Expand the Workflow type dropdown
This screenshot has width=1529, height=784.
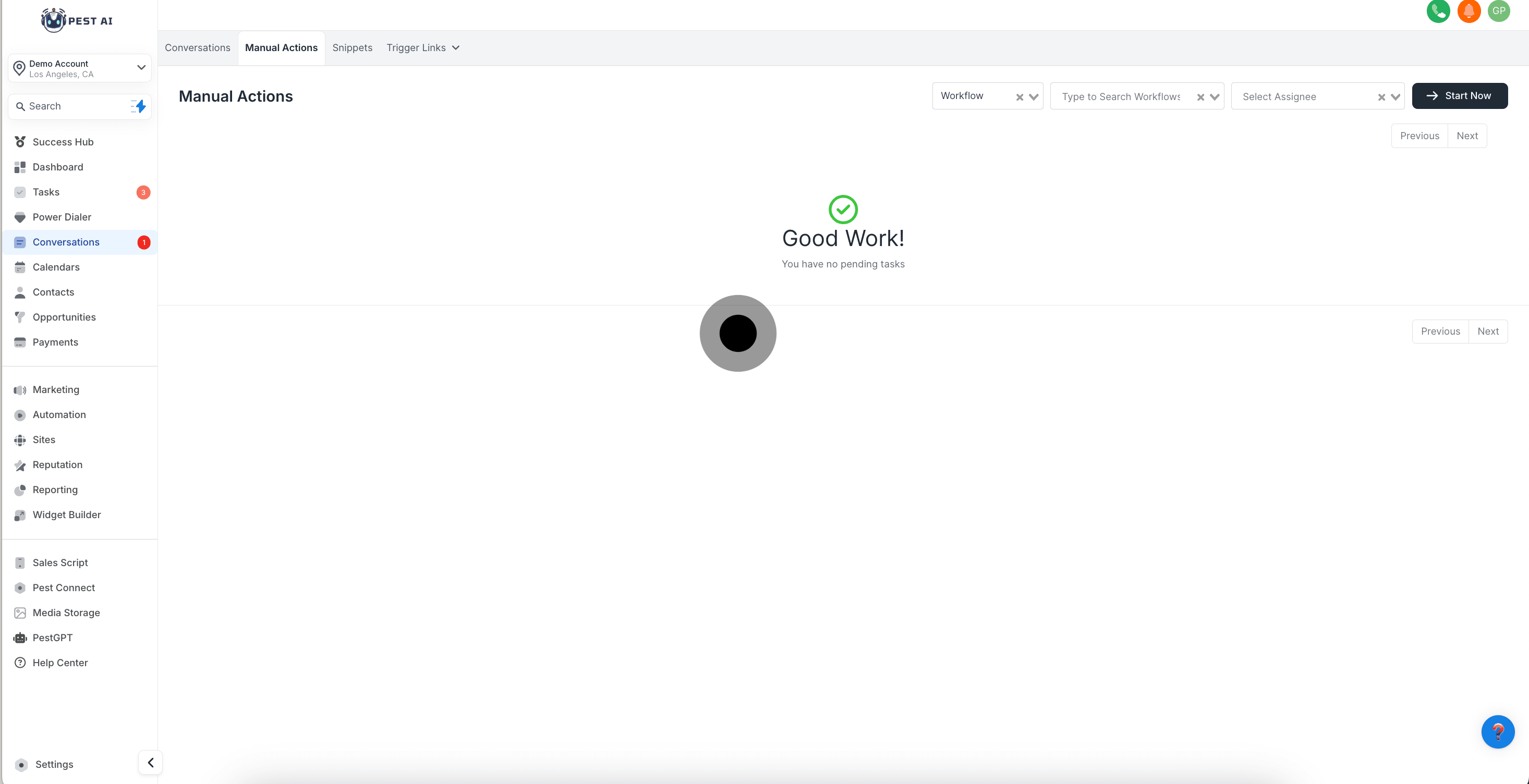pos(1034,97)
